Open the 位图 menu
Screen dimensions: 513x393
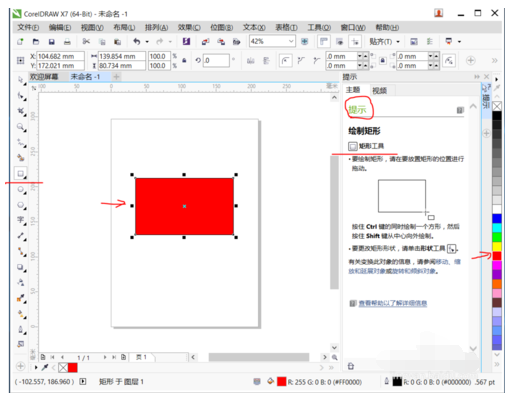click(x=222, y=27)
